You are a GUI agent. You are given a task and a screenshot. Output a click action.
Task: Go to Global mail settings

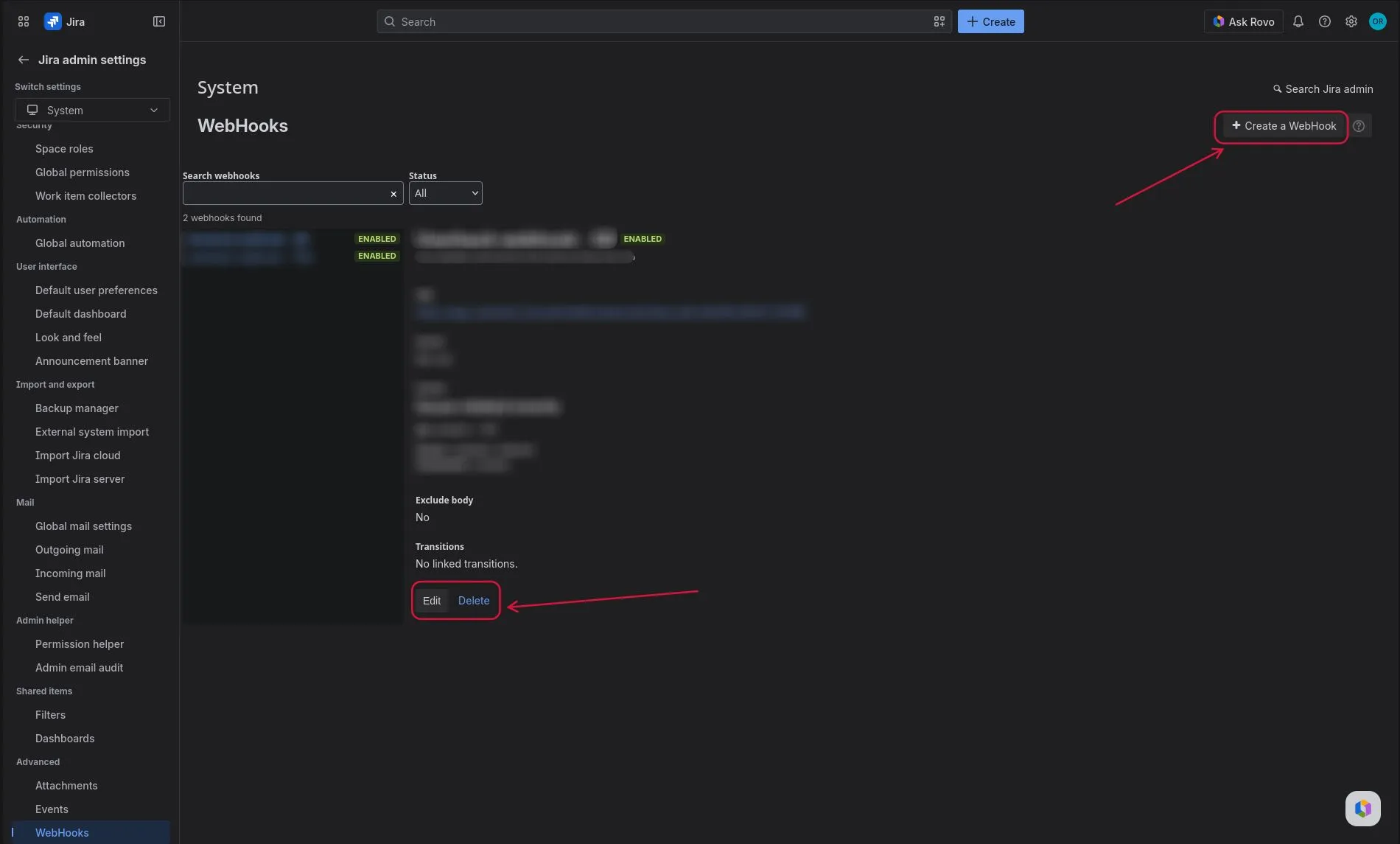pyautogui.click(x=83, y=526)
